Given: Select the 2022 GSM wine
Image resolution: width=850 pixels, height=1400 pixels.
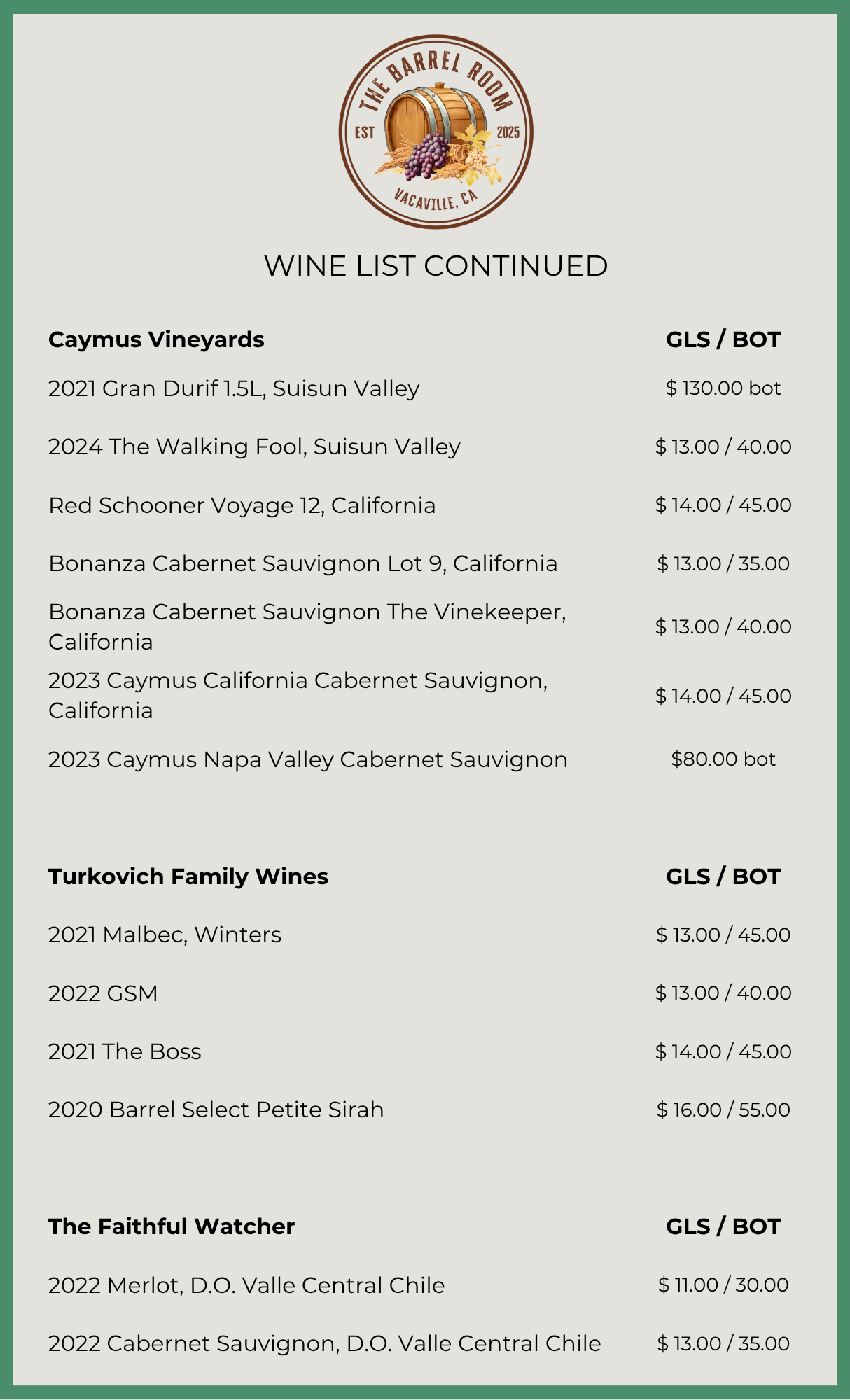Looking at the screenshot, I should tap(103, 993).
